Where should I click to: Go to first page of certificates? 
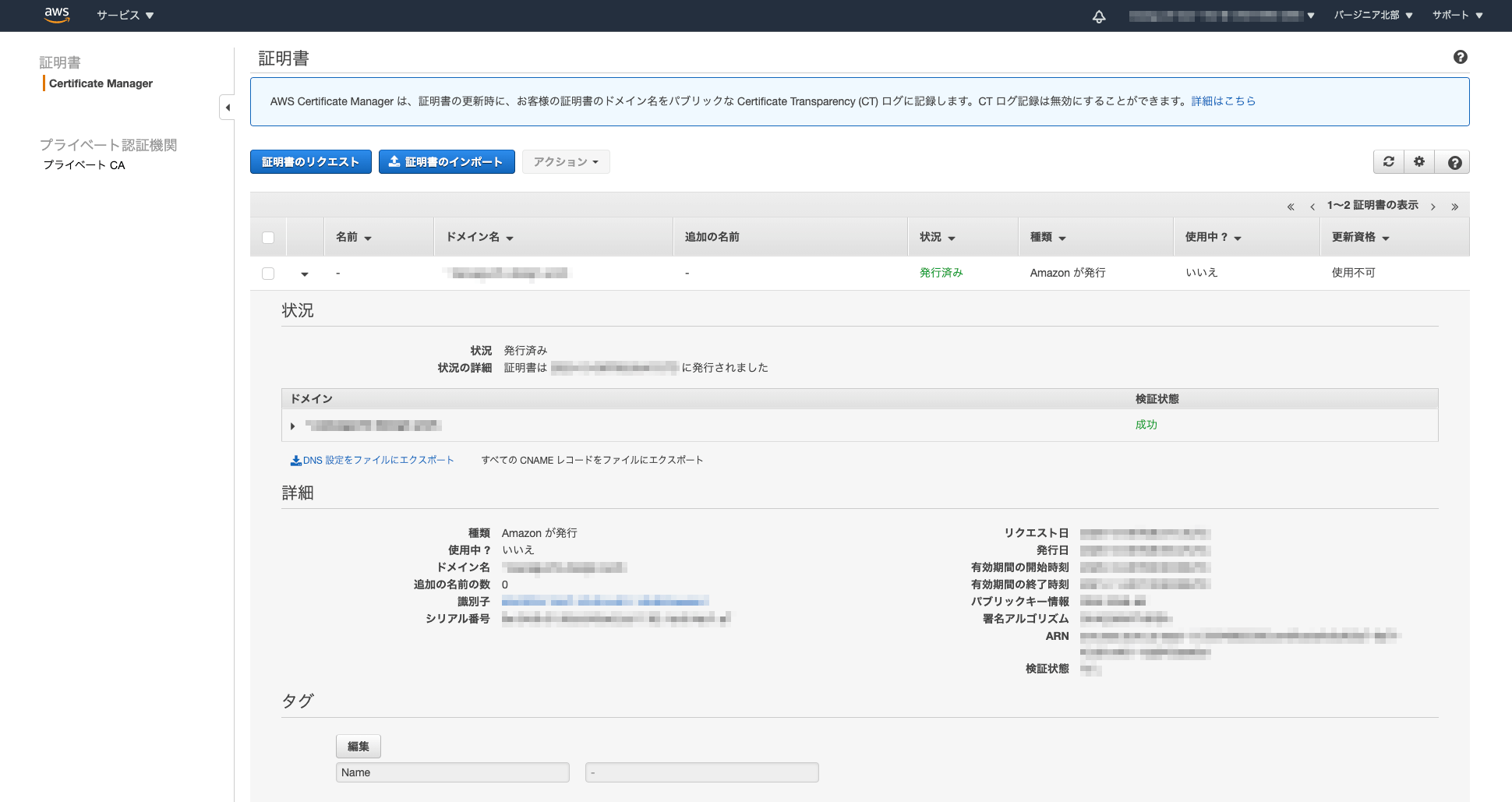(1291, 207)
